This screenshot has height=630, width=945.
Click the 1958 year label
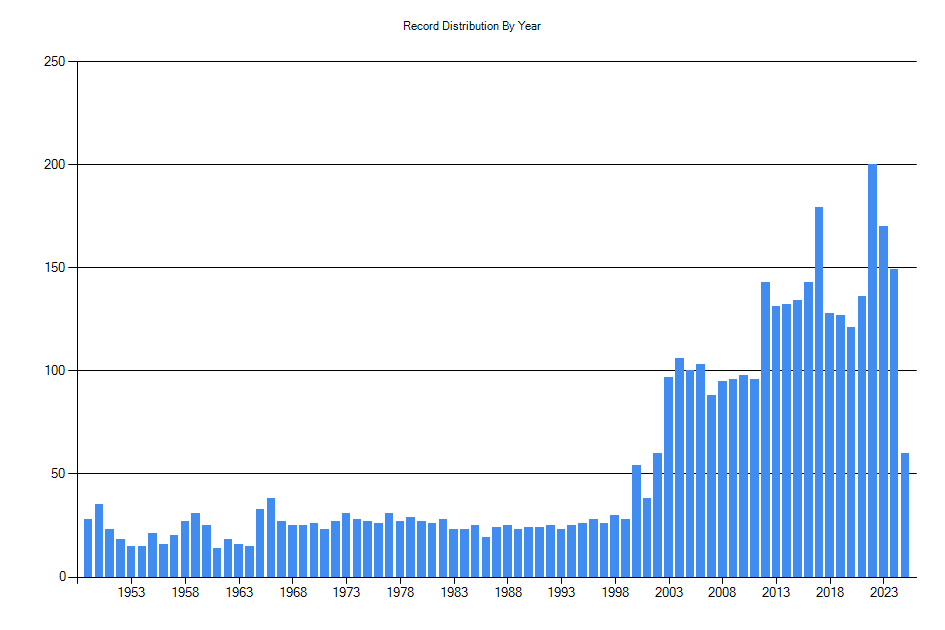click(x=185, y=593)
